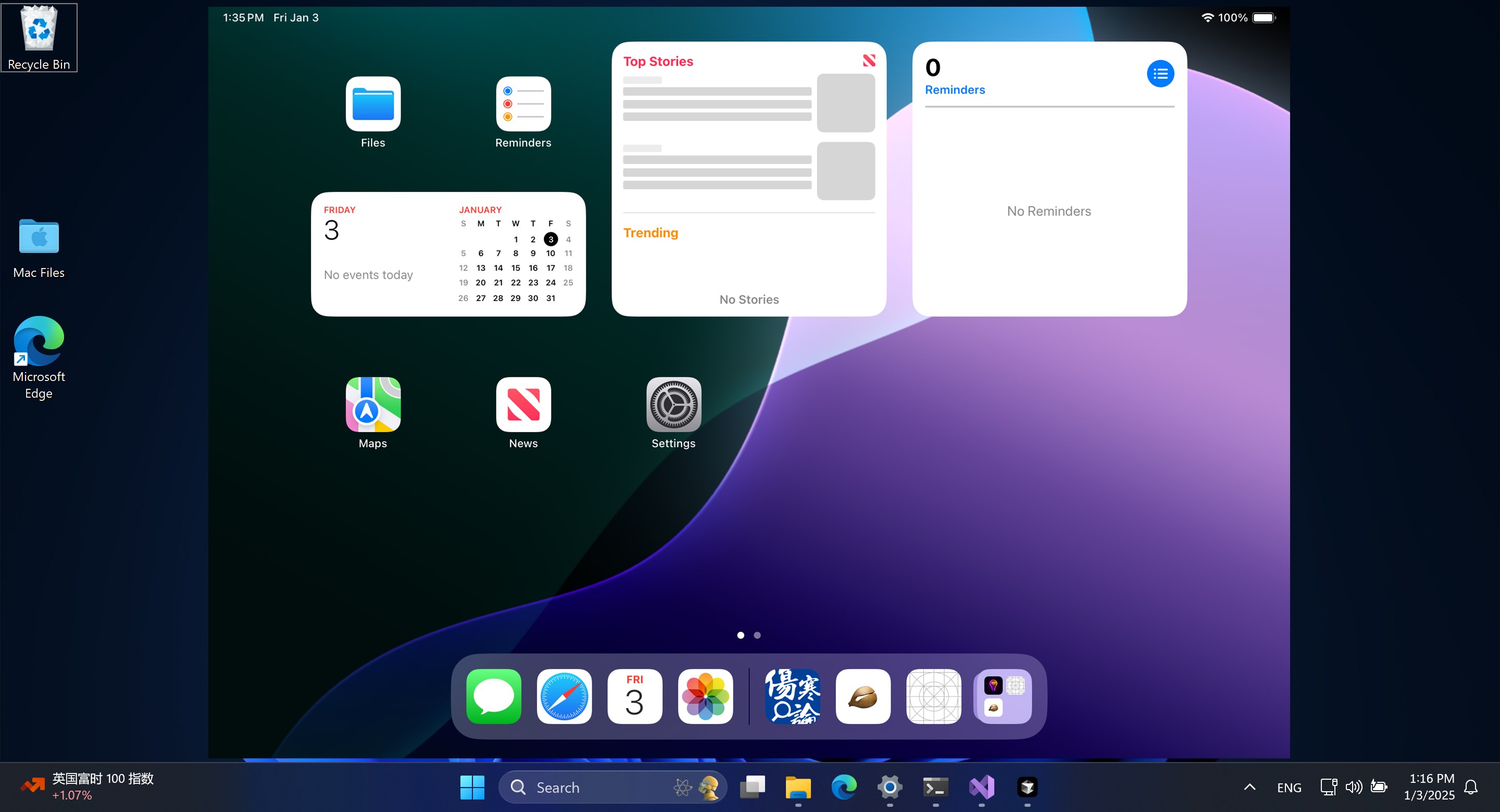
Task: Click the 英国富时 100 stock widget
Action: [x=89, y=787]
